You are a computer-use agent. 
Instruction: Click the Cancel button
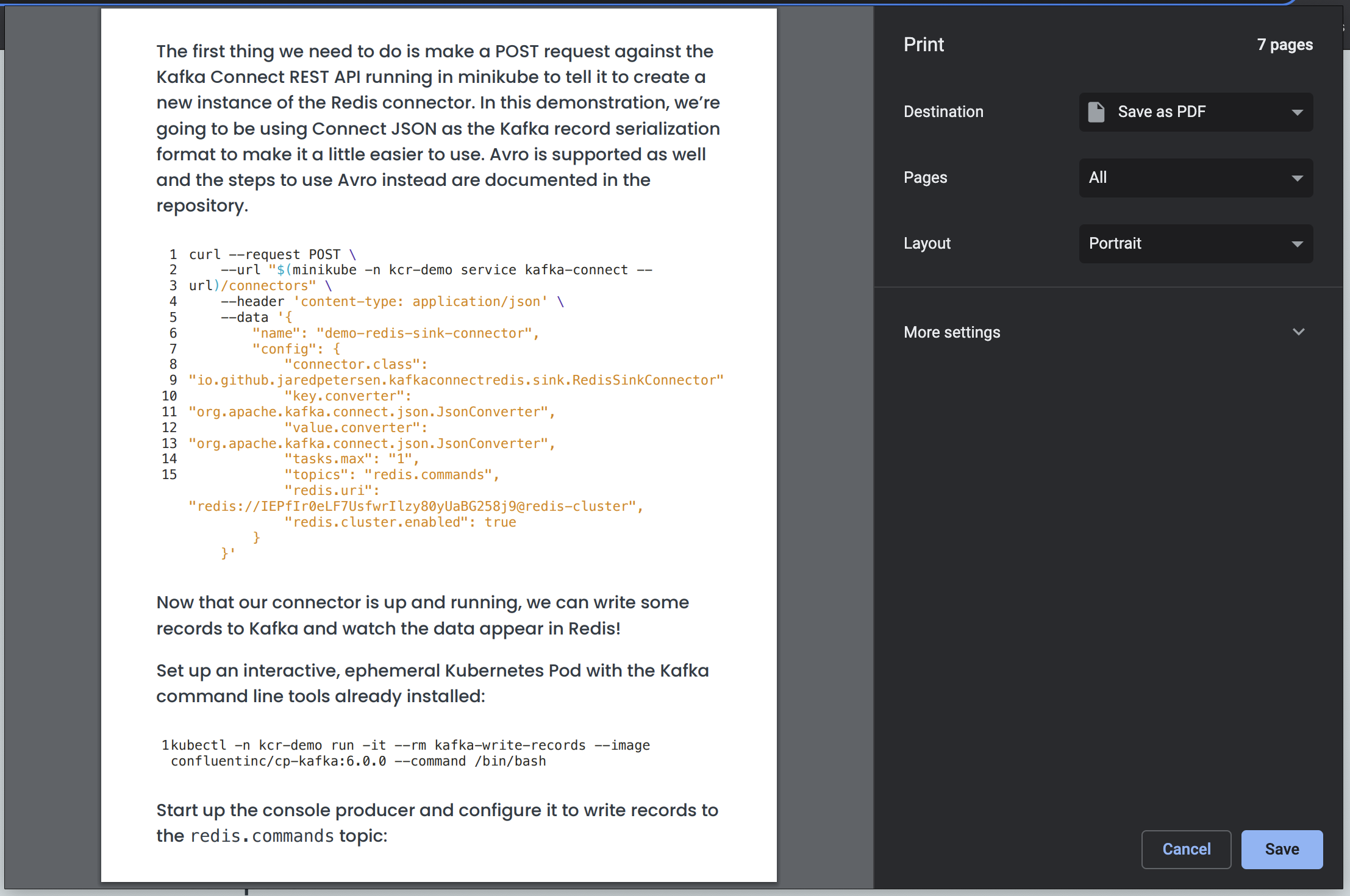pos(1185,849)
